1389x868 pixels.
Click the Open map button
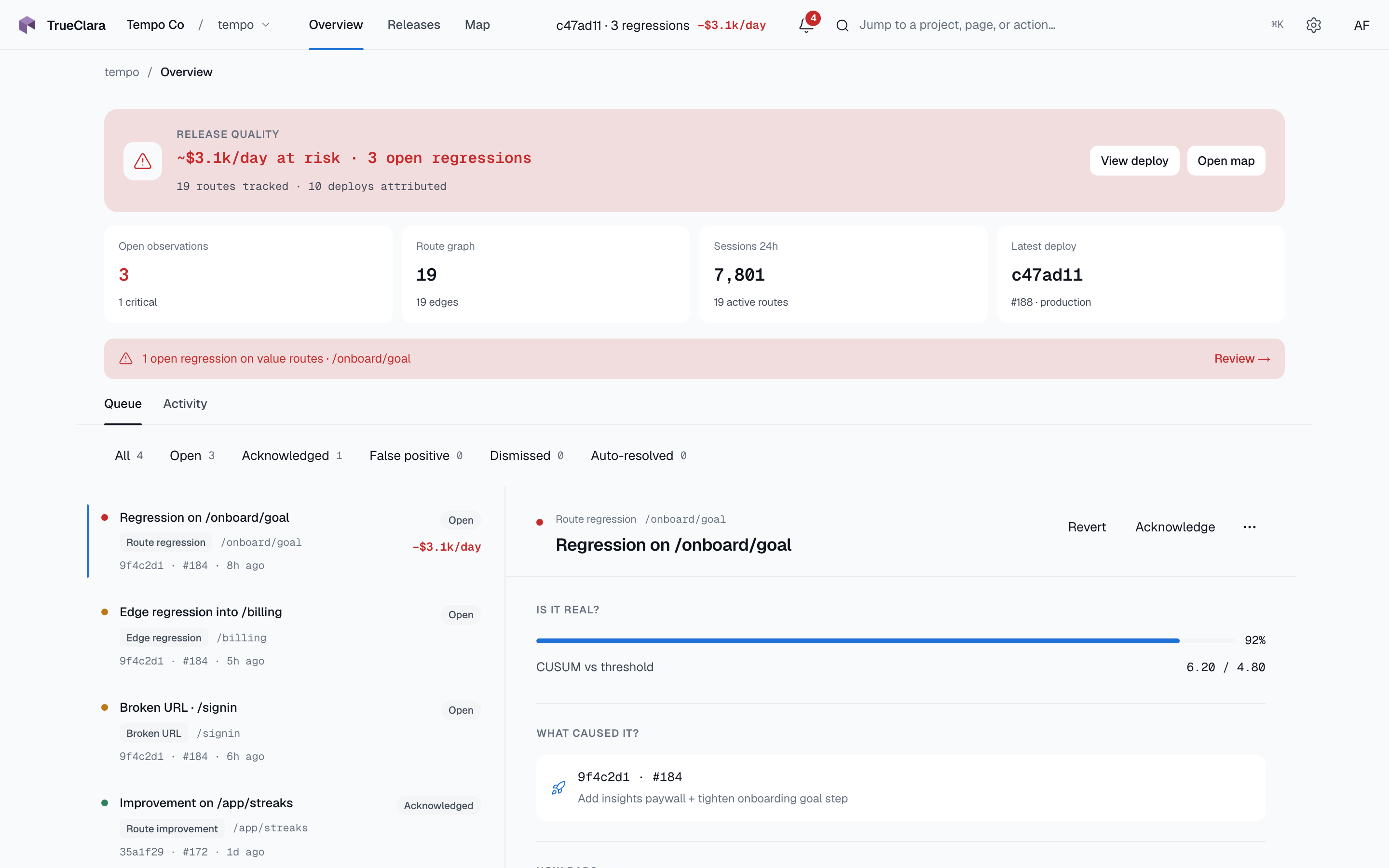pyautogui.click(x=1226, y=161)
